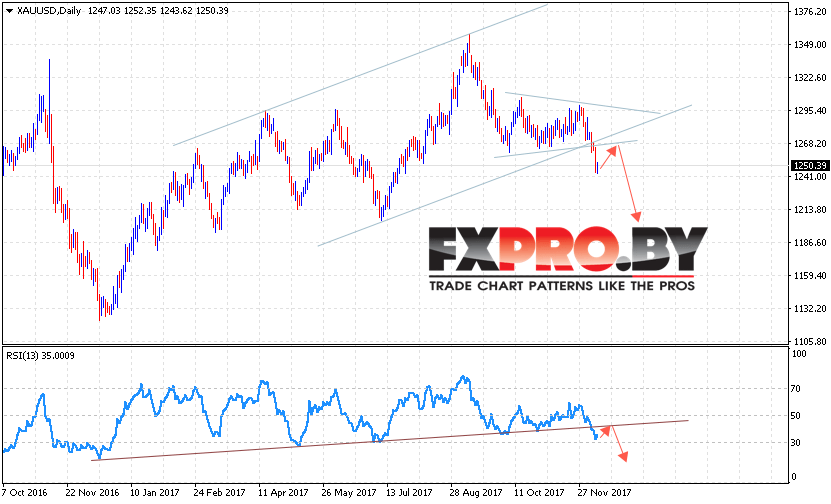Click the XAUUSD,Daily chart title
This screenshot has width=831, height=504.
coord(49,11)
